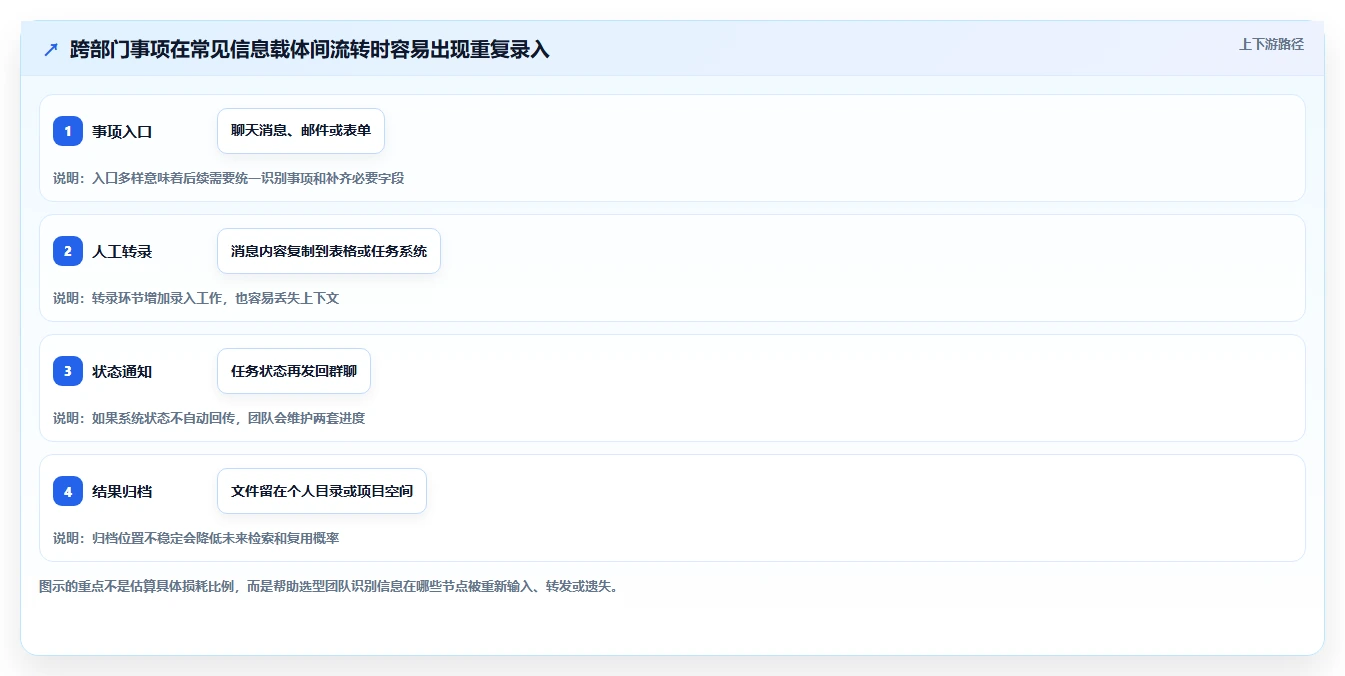Click the 上下游路径 label in the header
1345x676 pixels.
[1271, 44]
